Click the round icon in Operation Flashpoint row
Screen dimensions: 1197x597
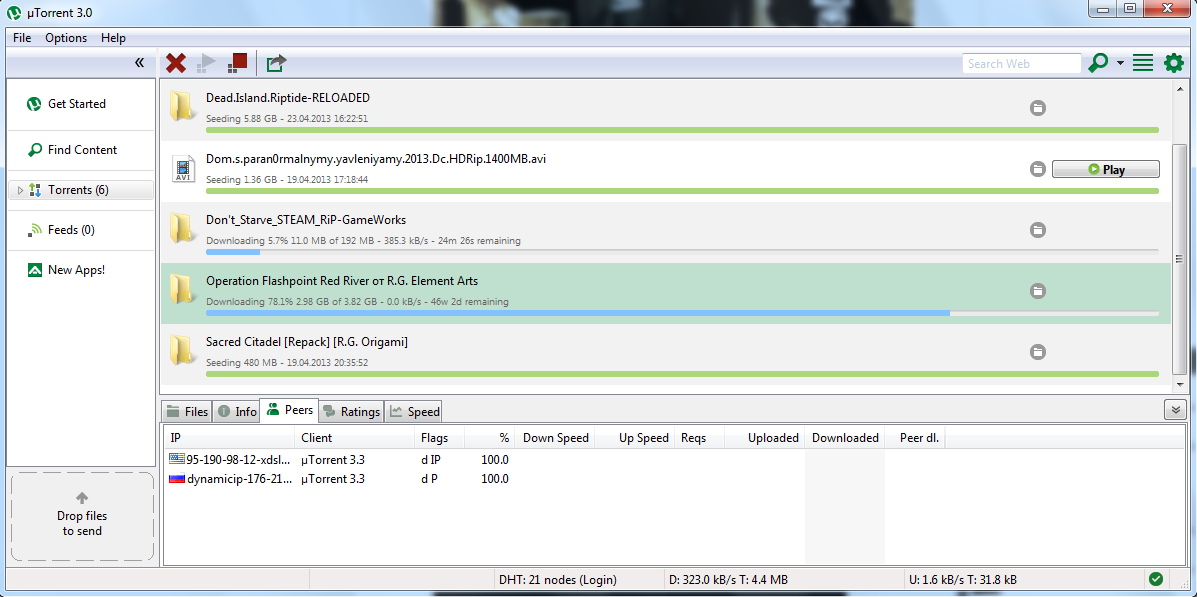1037,291
